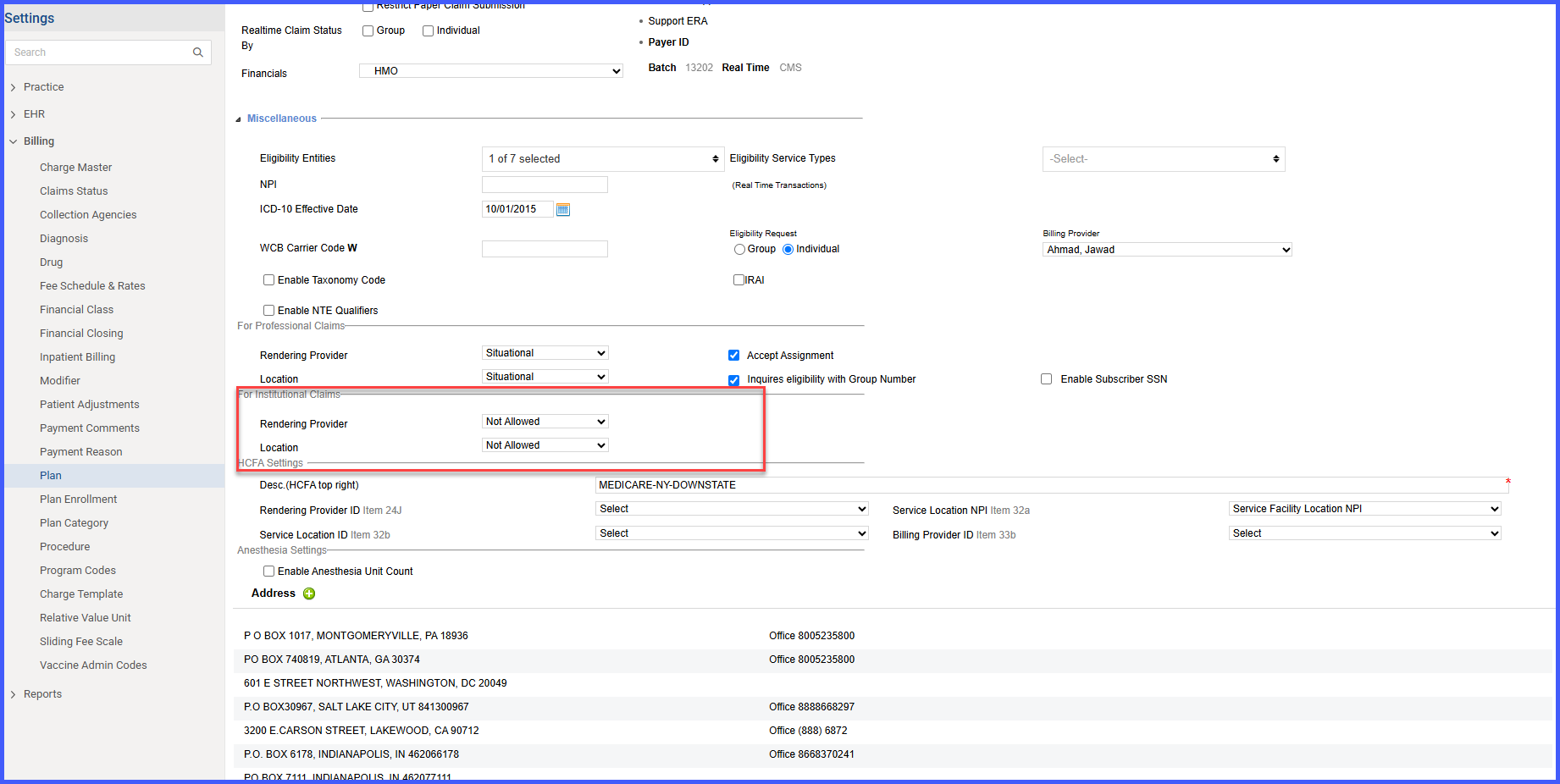Go to Sliding Fee Scale settings
This screenshot has width=1560, height=784.
click(x=81, y=642)
